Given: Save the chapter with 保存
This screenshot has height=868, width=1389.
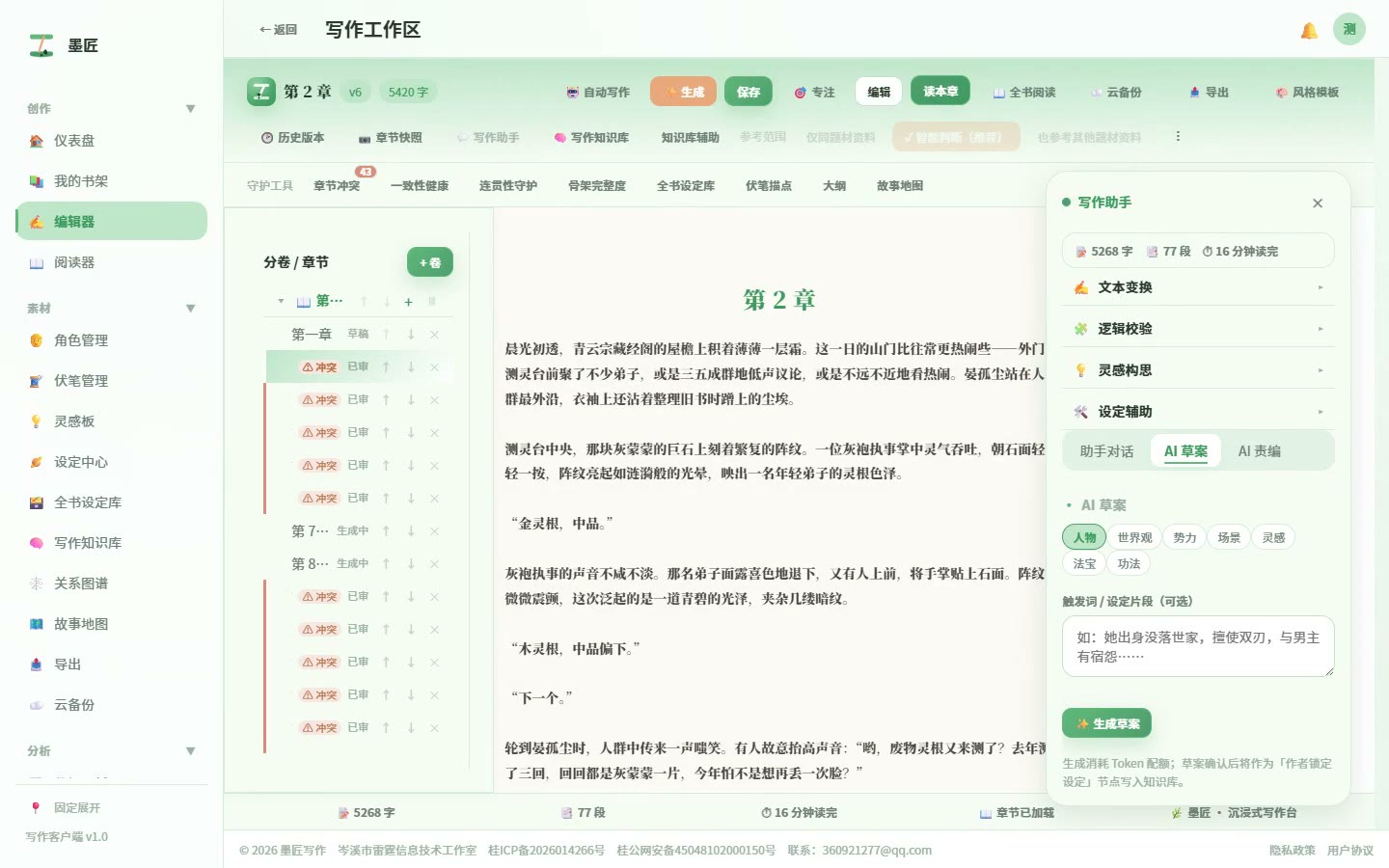Looking at the screenshot, I should click(x=749, y=93).
